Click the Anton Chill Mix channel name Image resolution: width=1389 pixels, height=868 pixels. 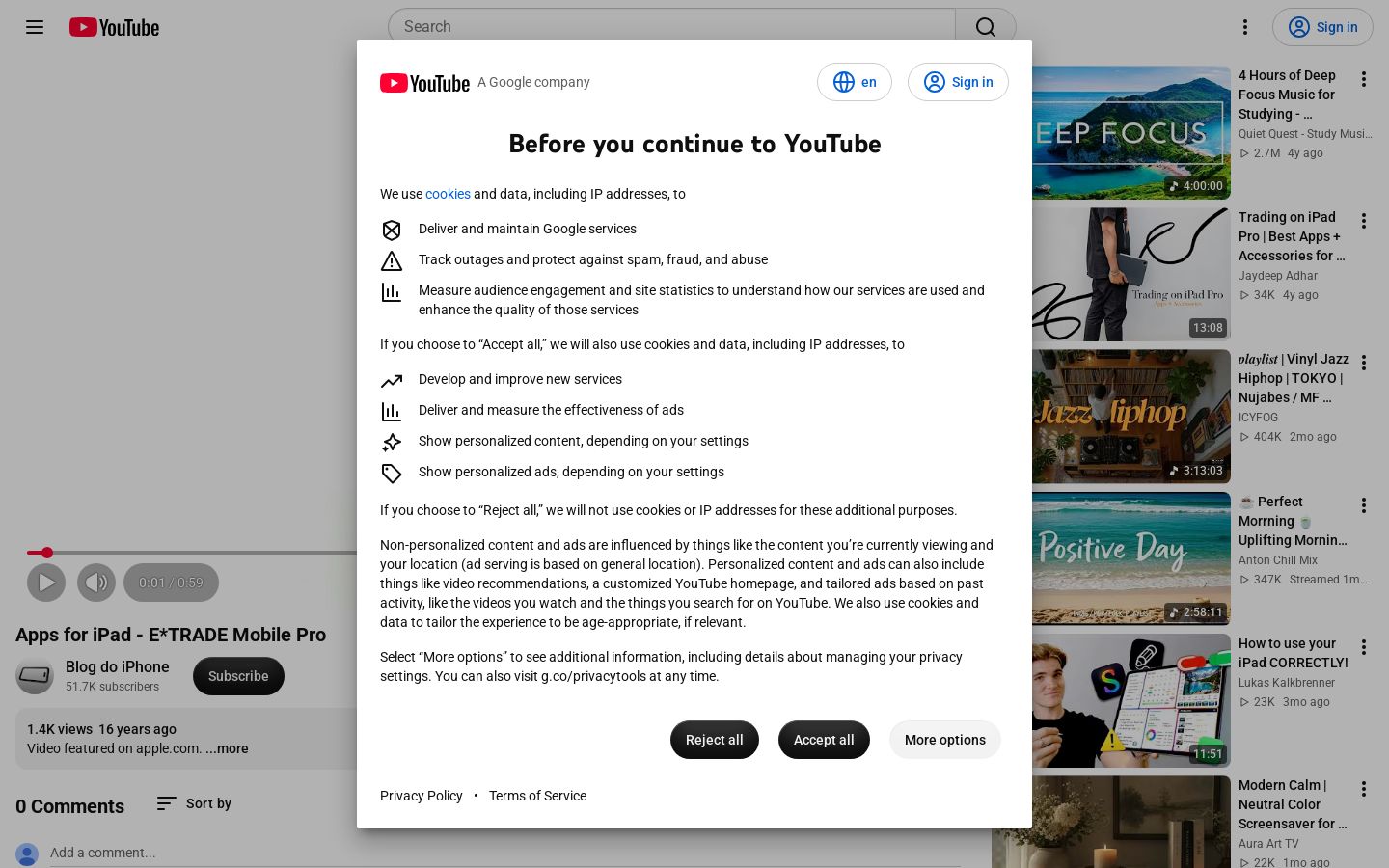(1278, 560)
